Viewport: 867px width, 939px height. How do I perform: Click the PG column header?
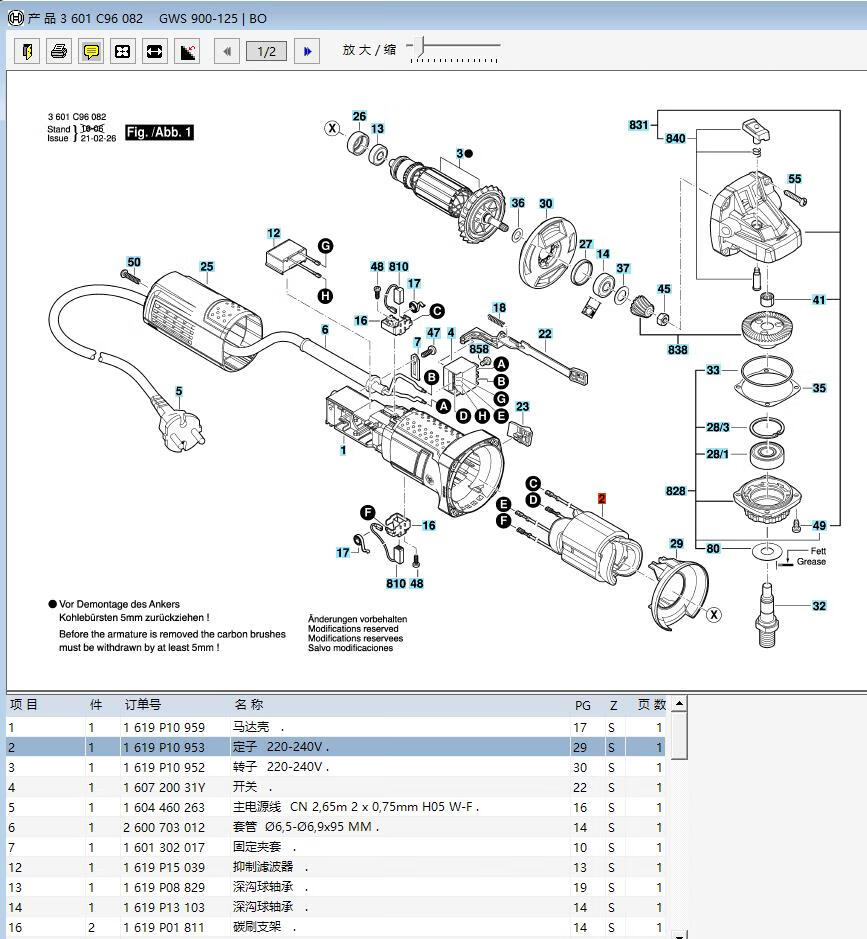pos(583,705)
